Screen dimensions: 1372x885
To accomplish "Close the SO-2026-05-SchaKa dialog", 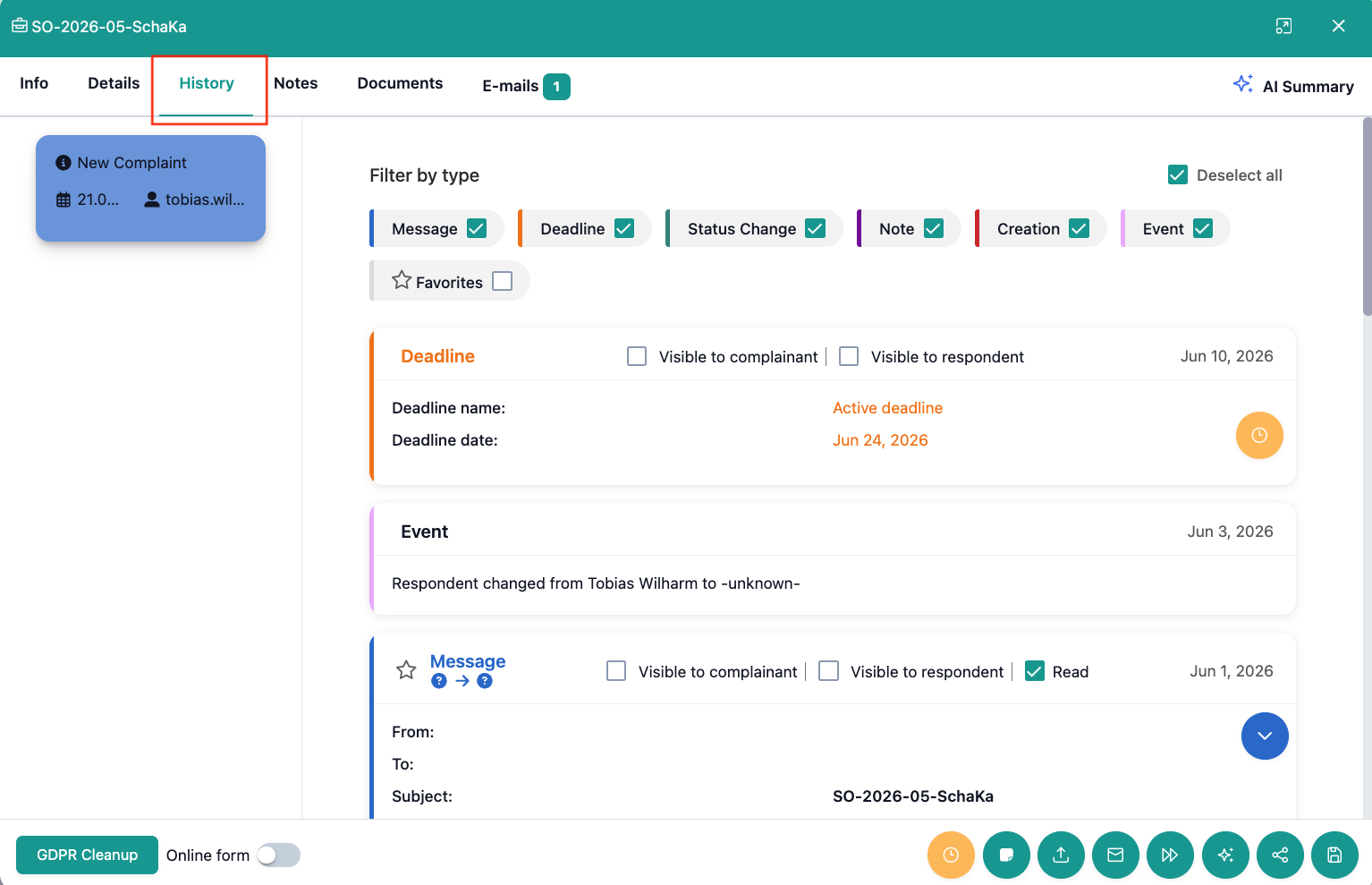I will tap(1338, 26).
